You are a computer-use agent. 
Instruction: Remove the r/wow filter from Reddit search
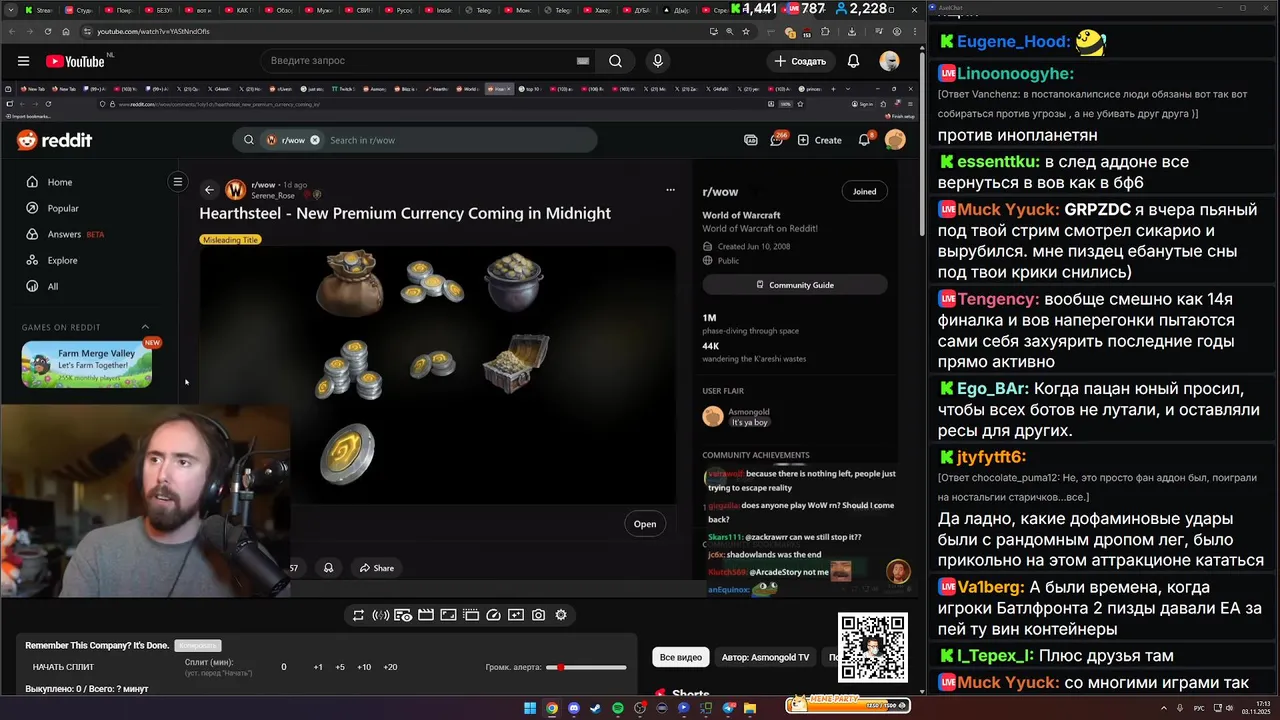[x=315, y=140]
